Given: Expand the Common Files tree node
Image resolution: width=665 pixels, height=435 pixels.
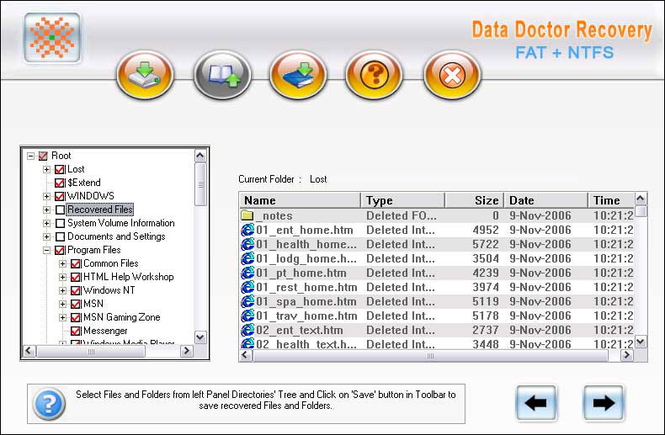Looking at the screenshot, I should coord(63,264).
